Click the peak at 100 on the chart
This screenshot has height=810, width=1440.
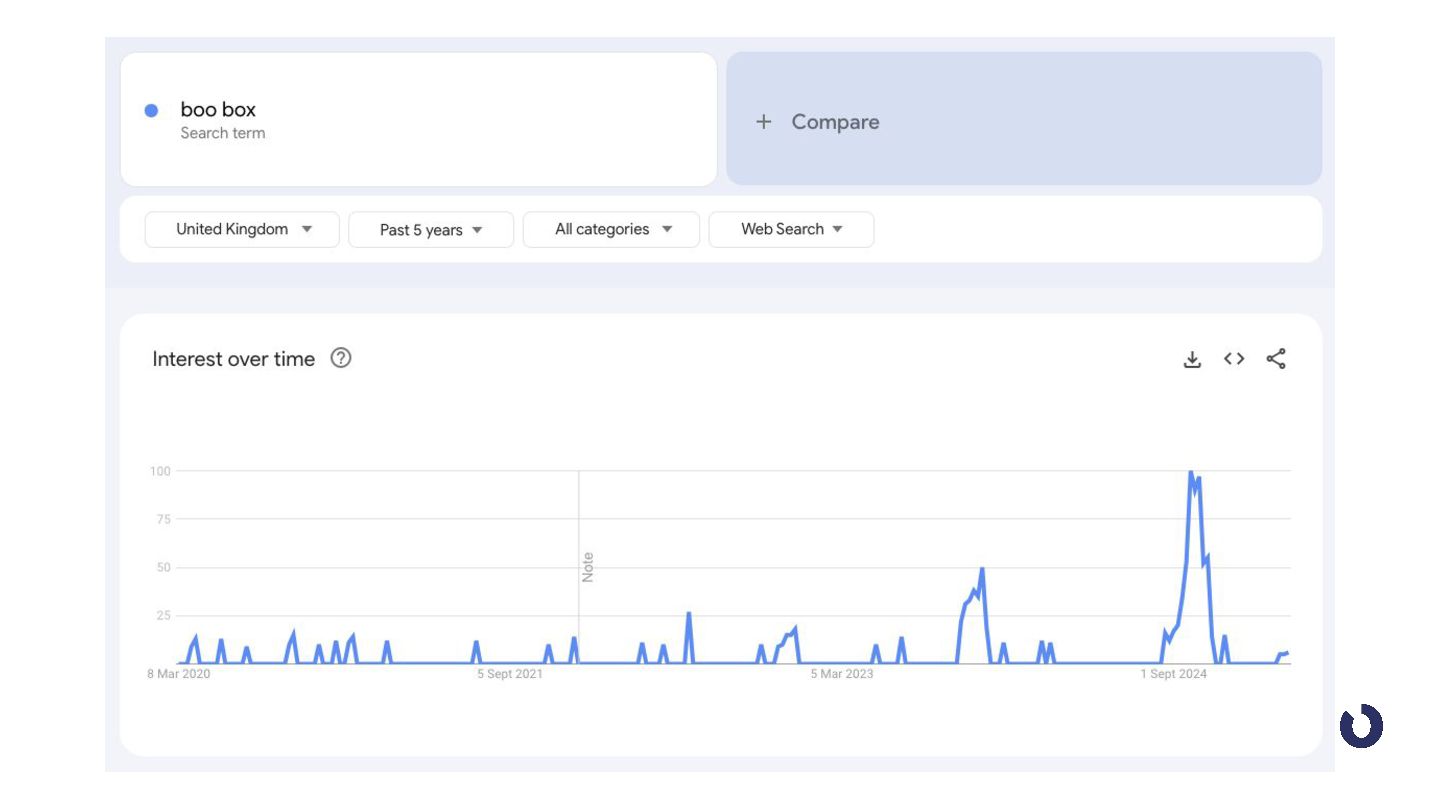(x=1190, y=472)
